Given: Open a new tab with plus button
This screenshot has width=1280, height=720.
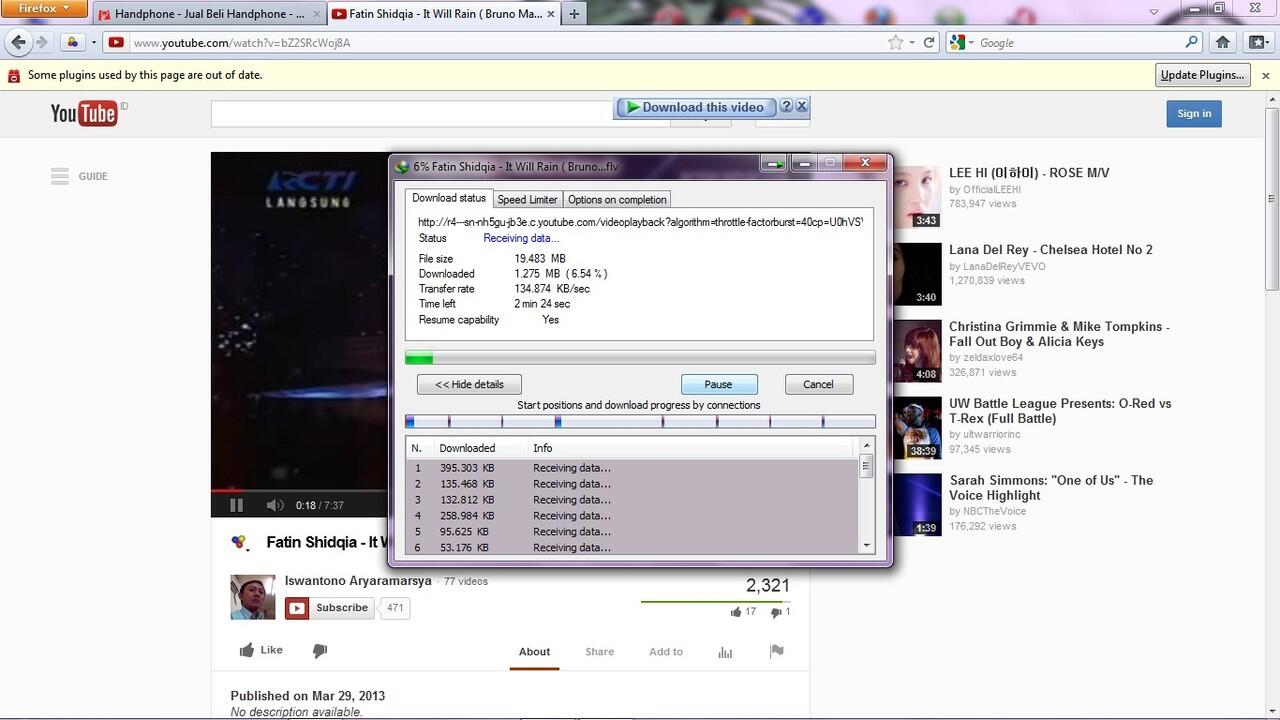Looking at the screenshot, I should click(574, 14).
